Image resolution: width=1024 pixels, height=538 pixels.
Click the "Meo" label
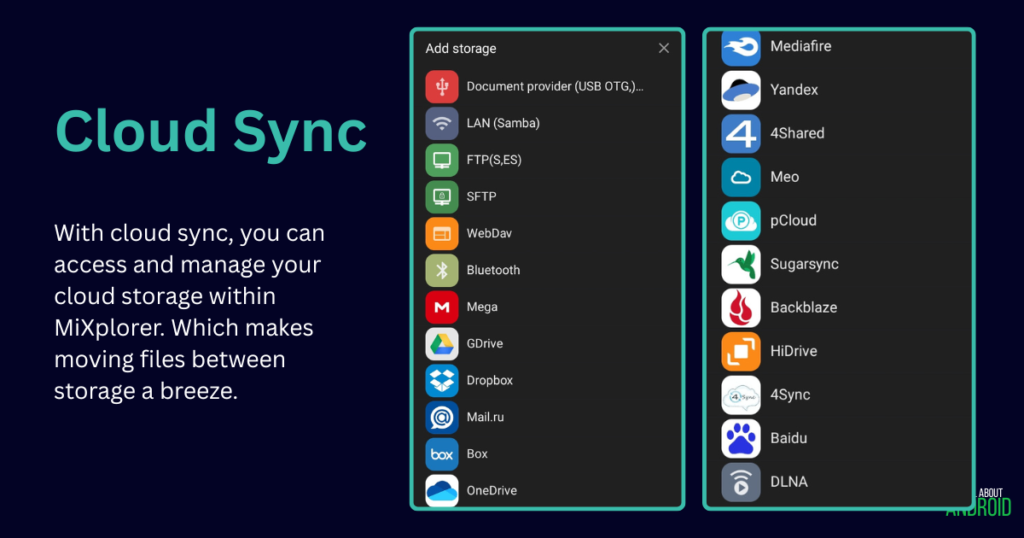click(784, 177)
